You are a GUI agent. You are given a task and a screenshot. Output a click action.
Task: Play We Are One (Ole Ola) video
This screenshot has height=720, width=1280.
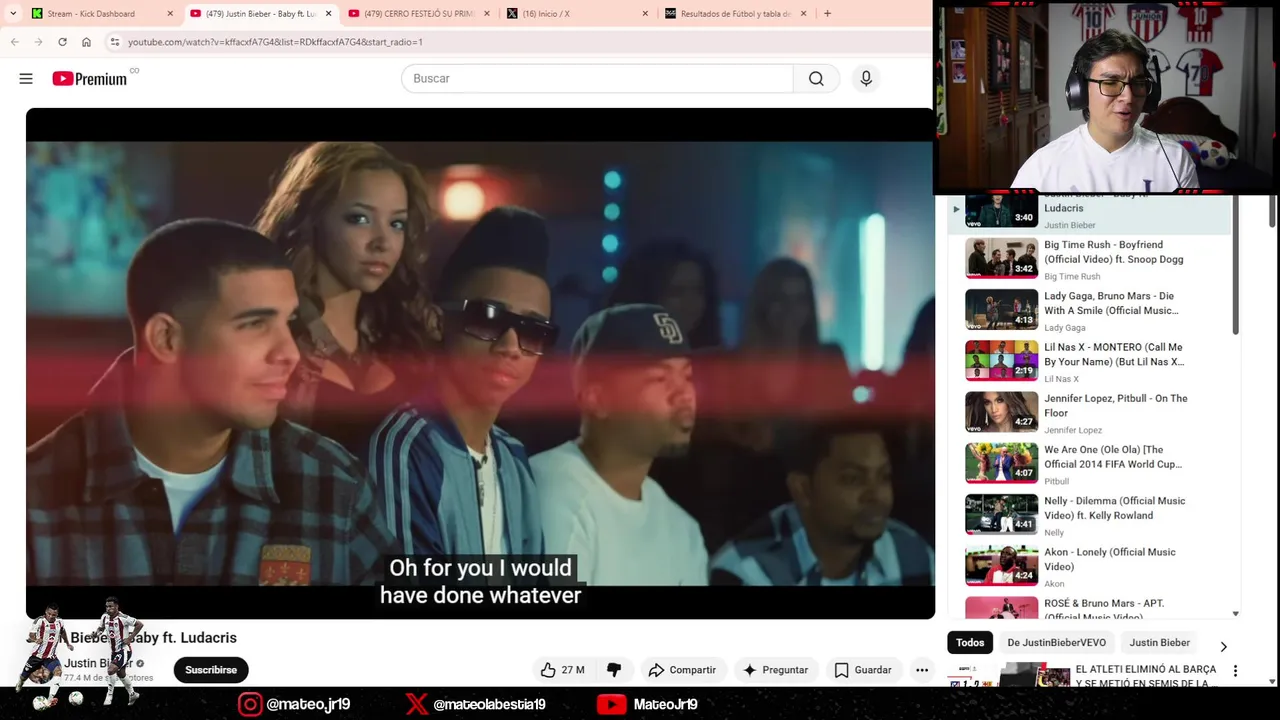click(x=1090, y=463)
